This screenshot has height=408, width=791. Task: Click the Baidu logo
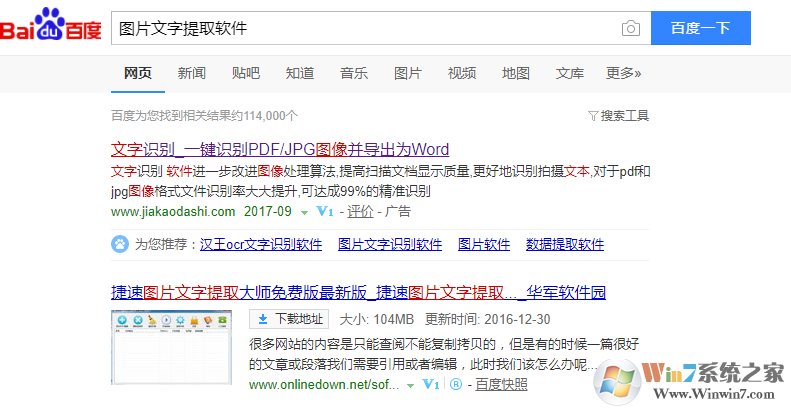[51, 29]
